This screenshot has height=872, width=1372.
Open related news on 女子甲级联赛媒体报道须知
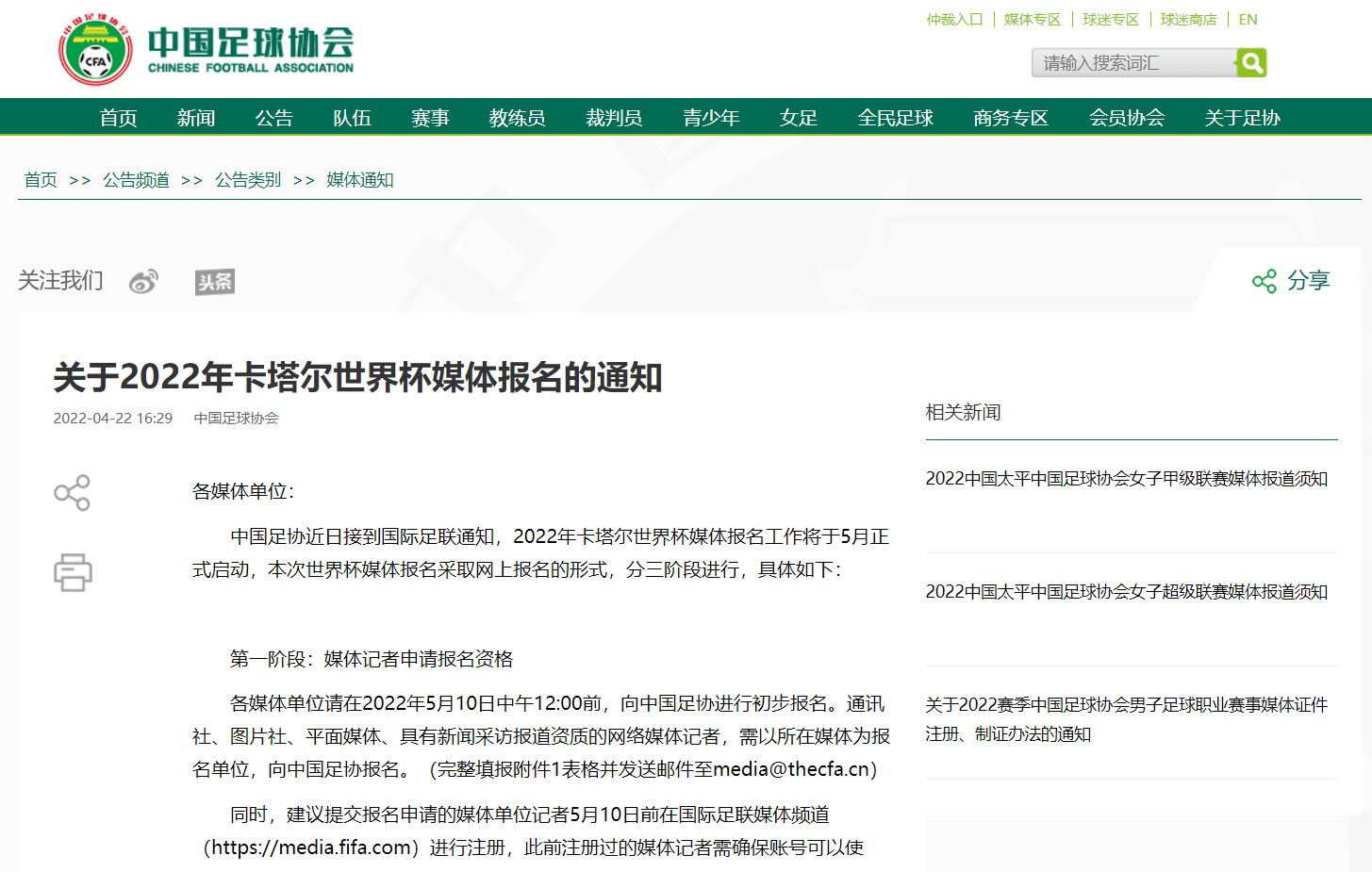(x=1127, y=479)
